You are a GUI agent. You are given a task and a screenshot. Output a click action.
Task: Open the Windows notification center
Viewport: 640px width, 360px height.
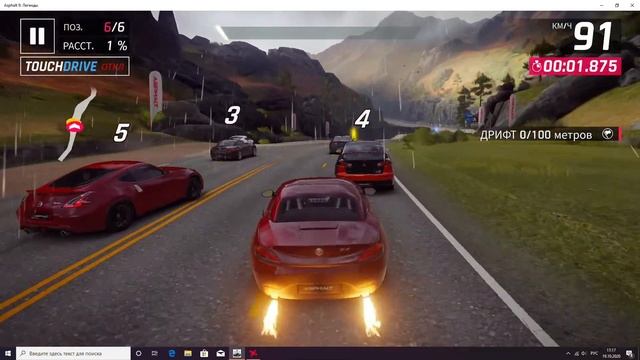click(630, 353)
